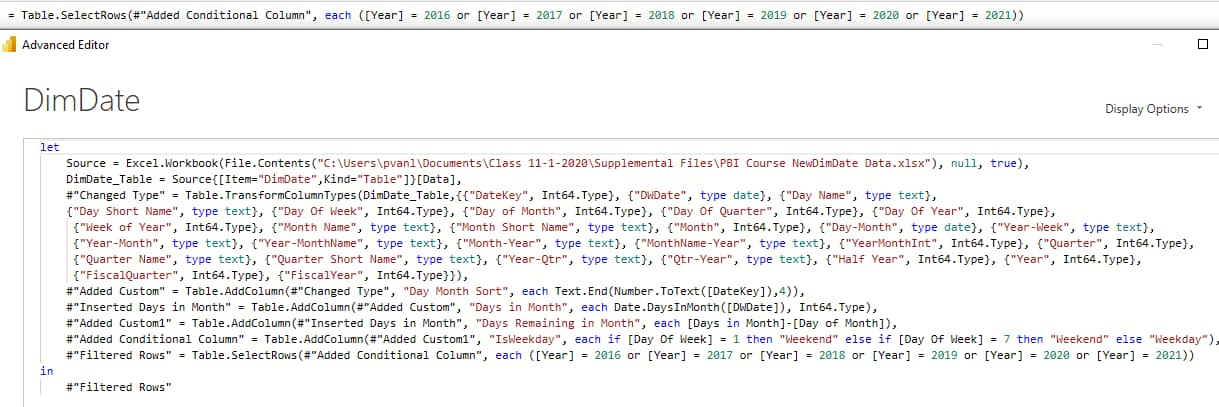This screenshot has height=407, width=1219.
Task: Maximize the Advanced Editor window
Action: (x=1202, y=45)
